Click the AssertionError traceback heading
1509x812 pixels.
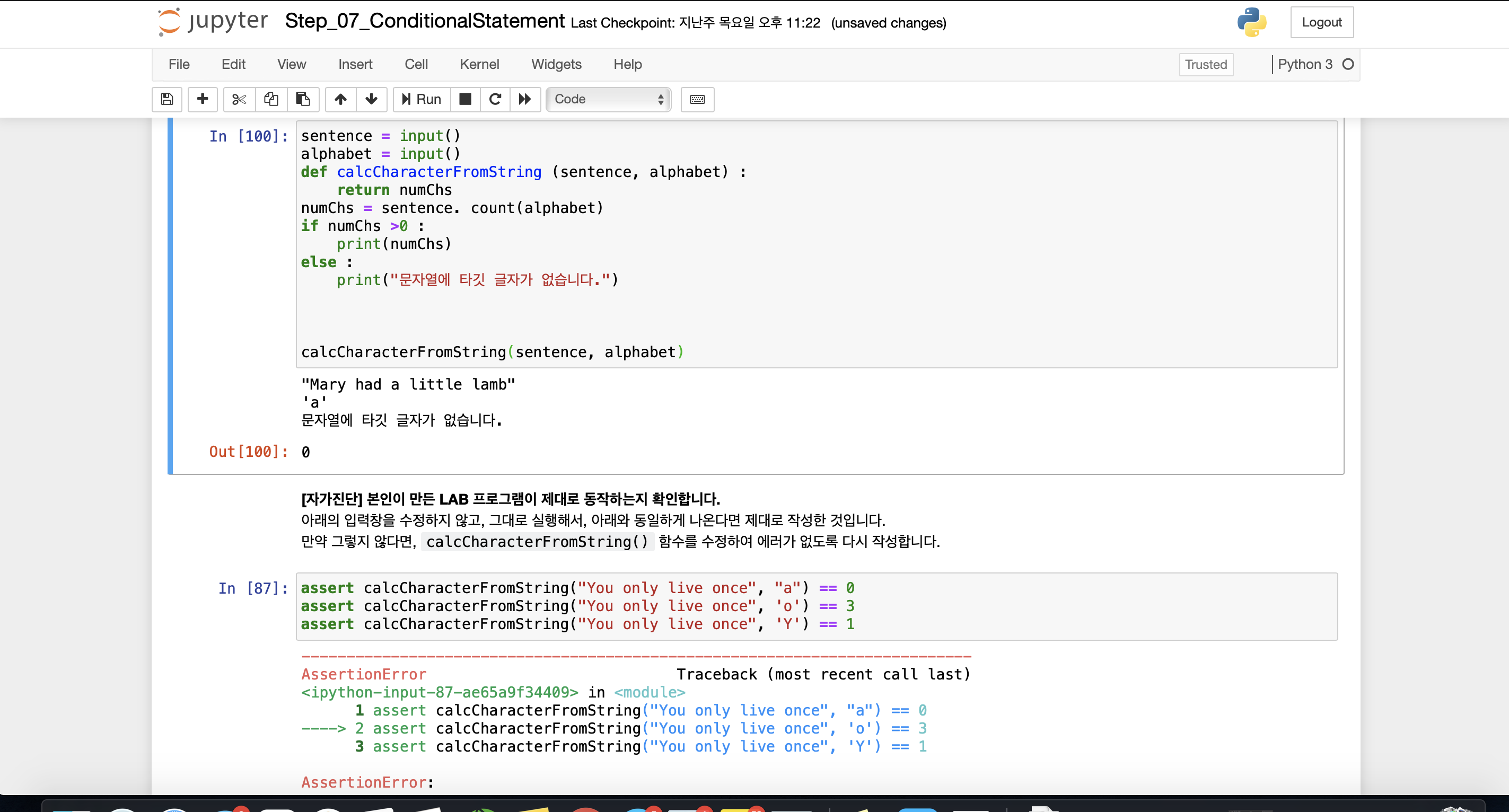click(364, 674)
